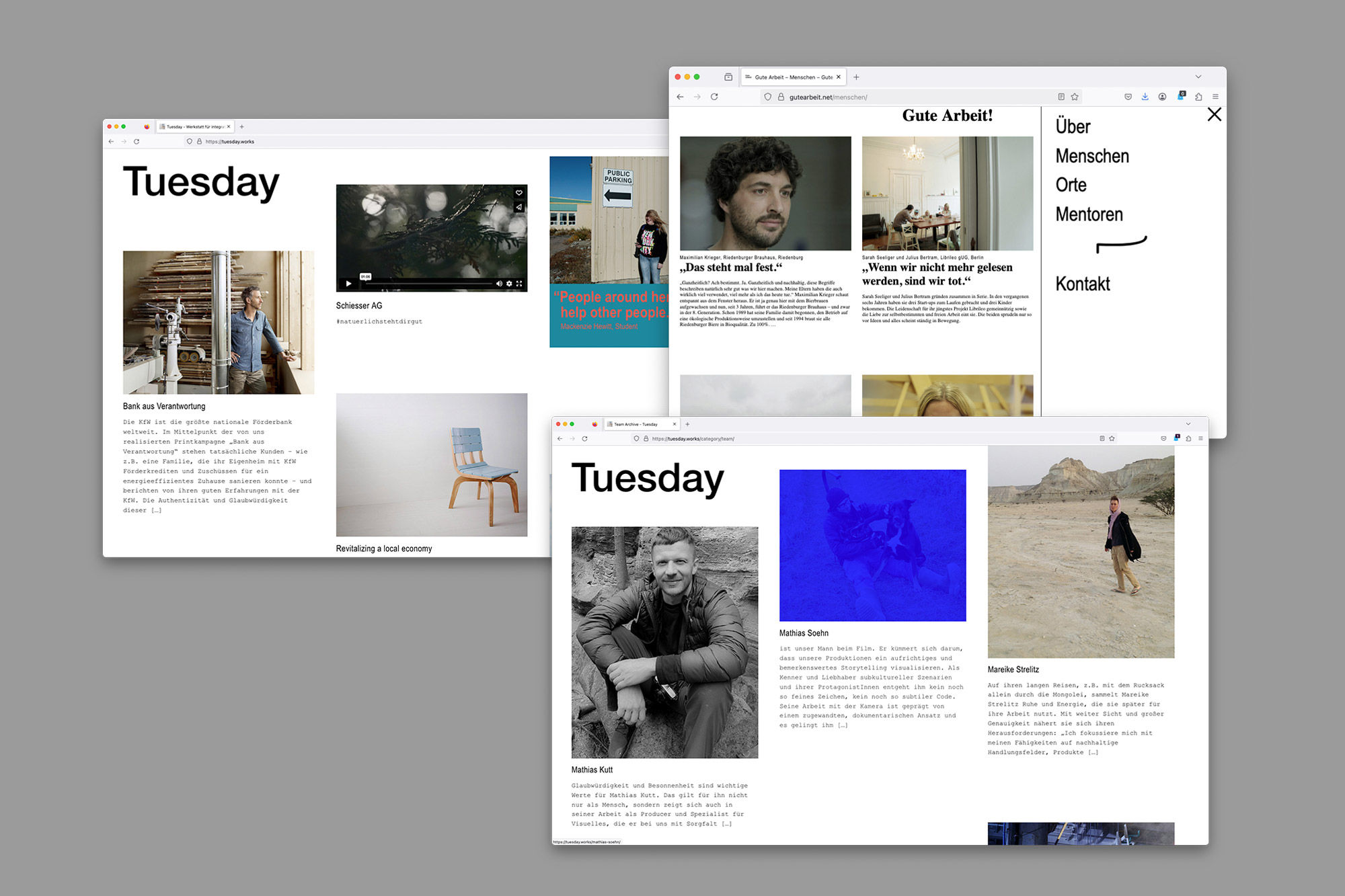Reload the gutearbeit.net page
1345x896 pixels.
[714, 97]
